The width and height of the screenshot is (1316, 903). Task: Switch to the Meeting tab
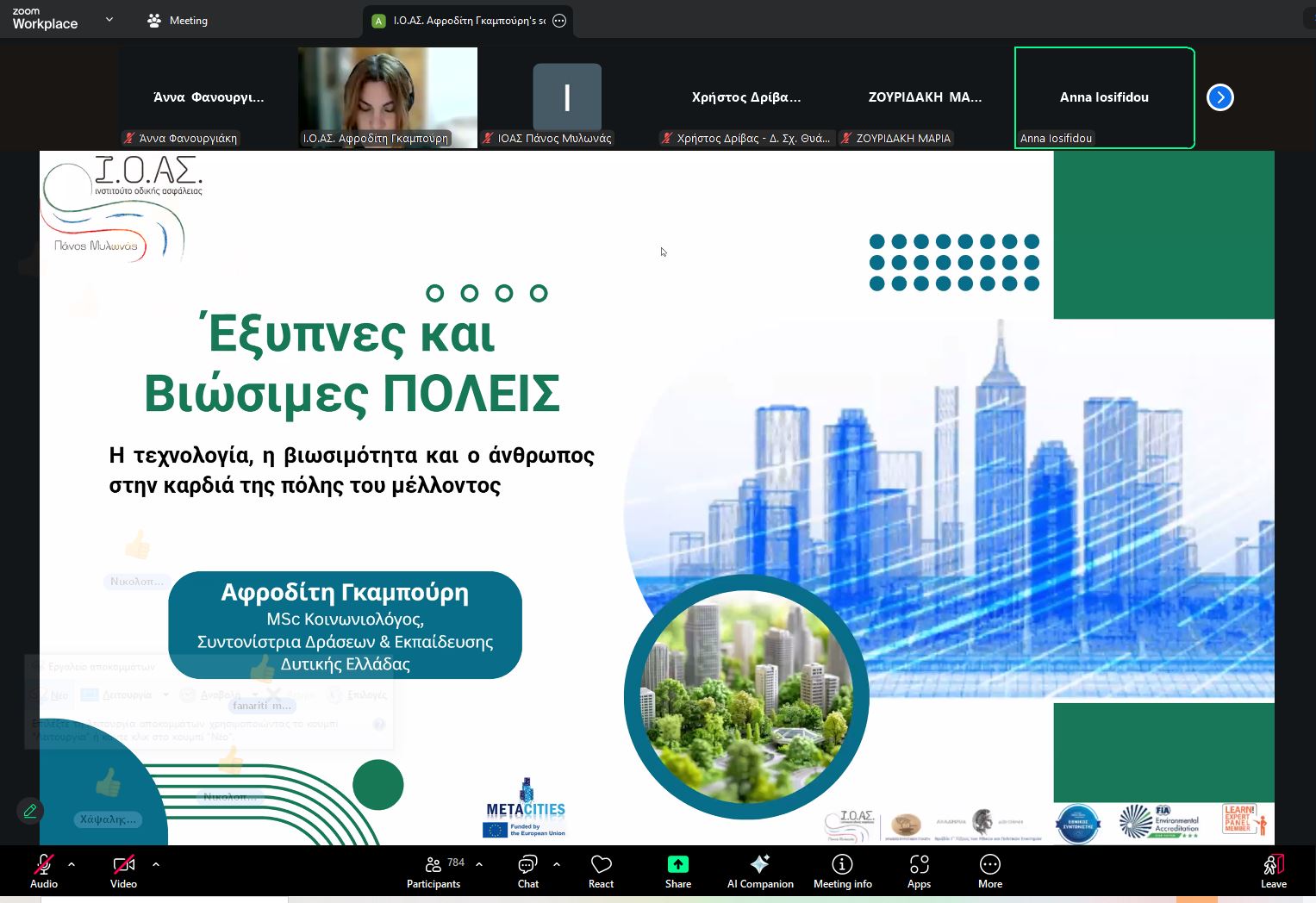click(178, 21)
